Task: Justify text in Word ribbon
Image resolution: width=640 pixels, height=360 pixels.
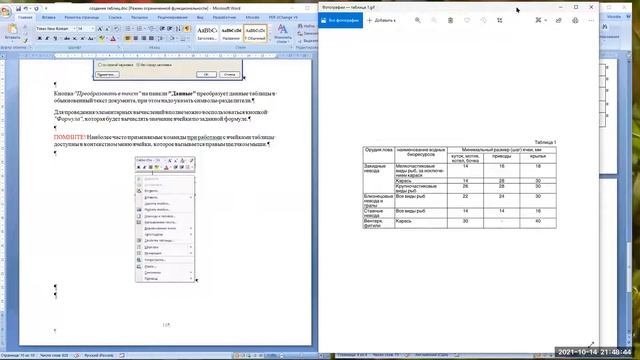Action: (x=151, y=38)
